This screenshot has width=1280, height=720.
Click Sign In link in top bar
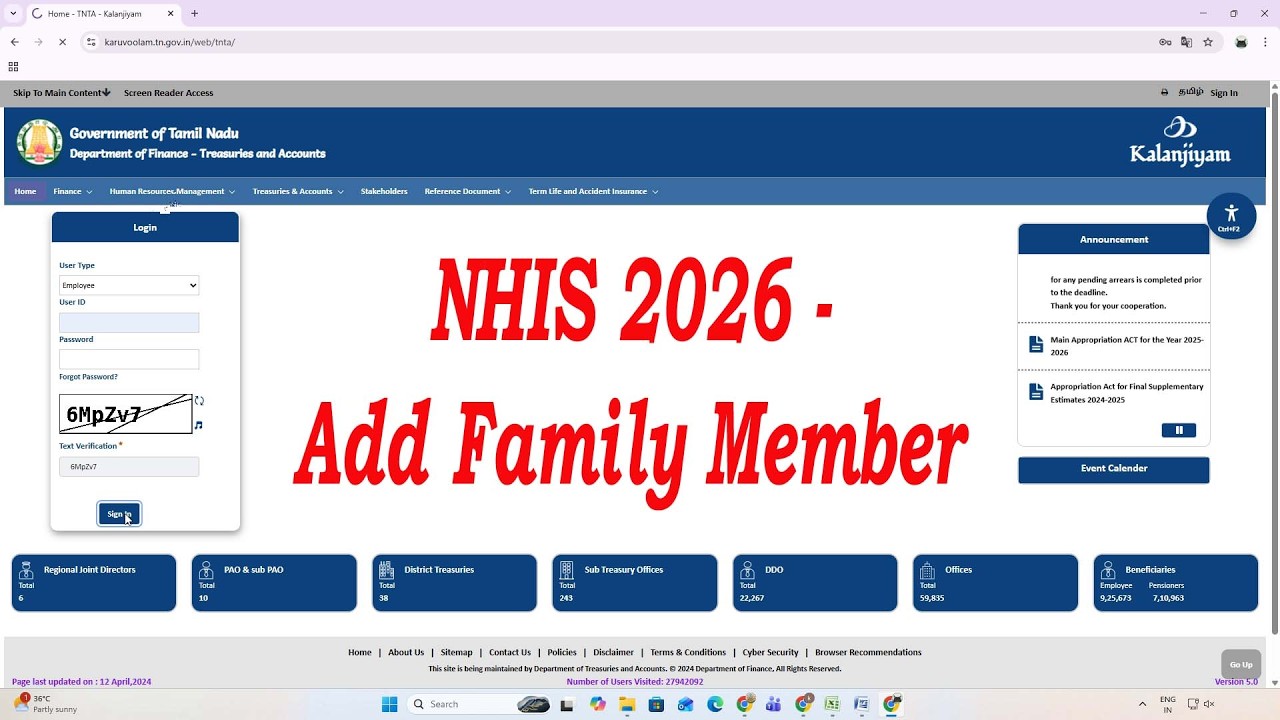pyautogui.click(x=1224, y=93)
